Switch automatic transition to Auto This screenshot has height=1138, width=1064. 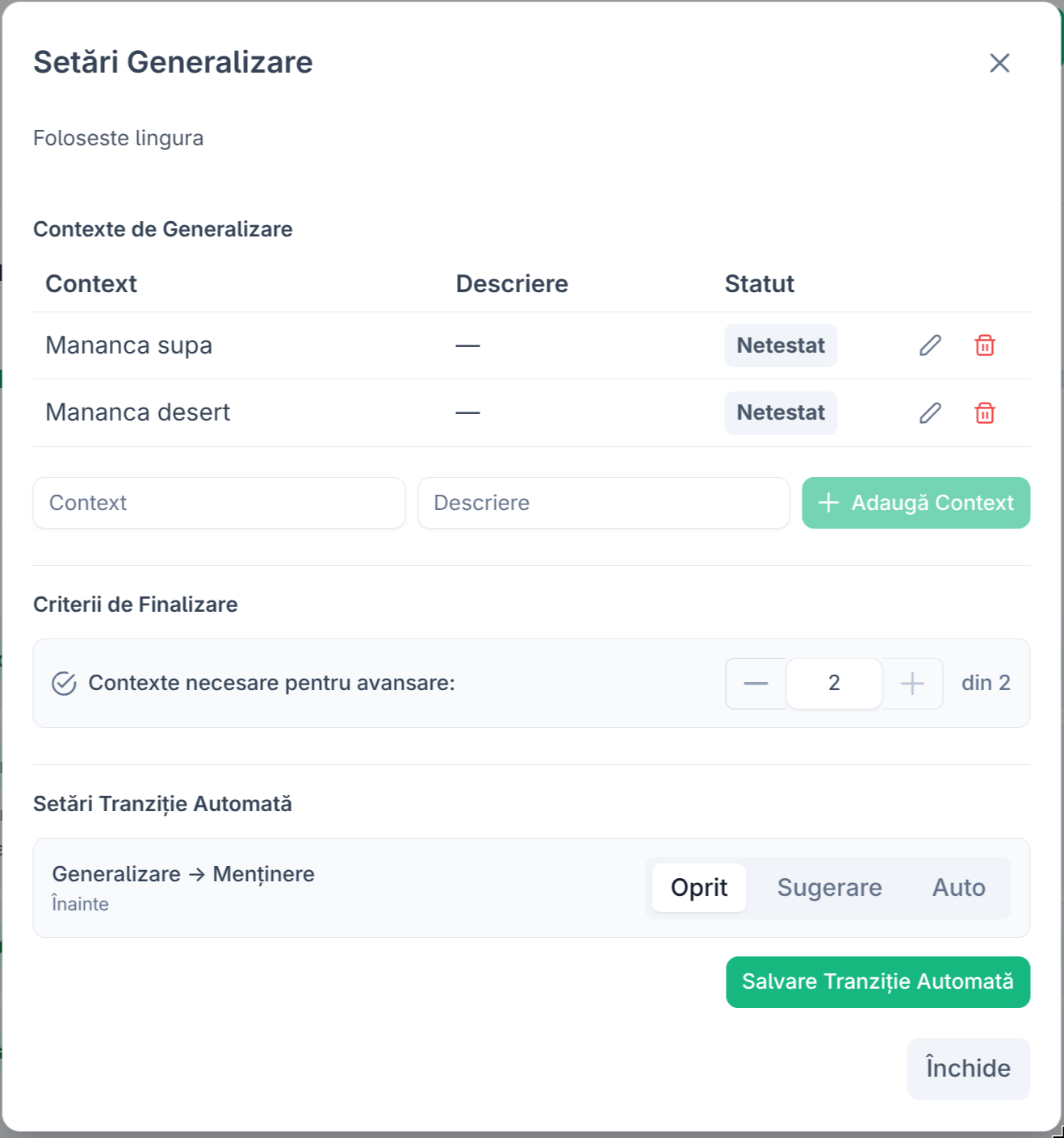[959, 887]
